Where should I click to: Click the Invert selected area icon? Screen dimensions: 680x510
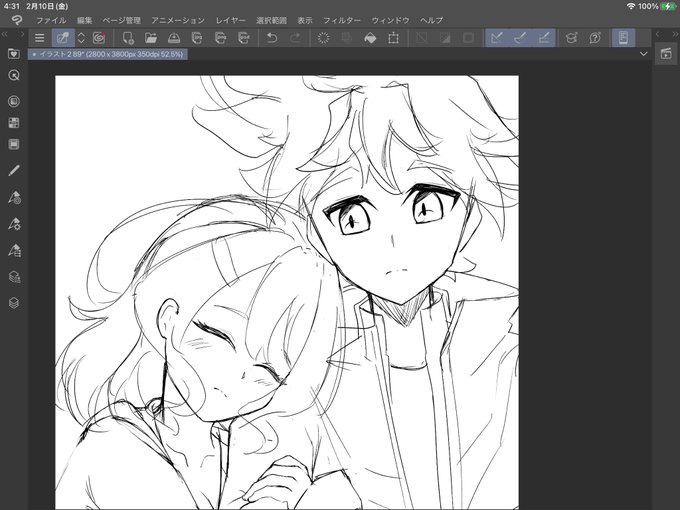pos(445,38)
